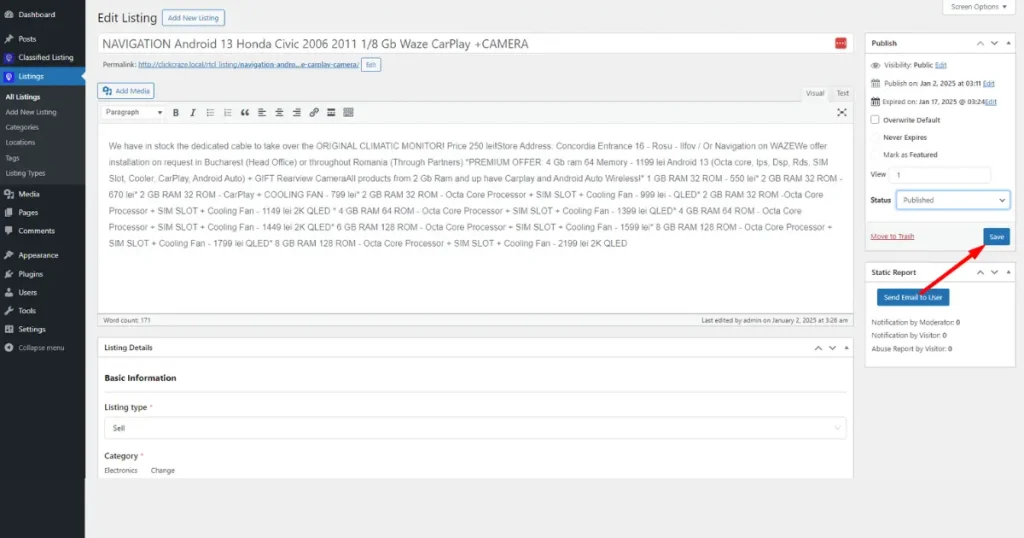Screen dimensions: 1024x538
Task: Toggle Publish panel collapse triangle
Action: coord(1008,43)
